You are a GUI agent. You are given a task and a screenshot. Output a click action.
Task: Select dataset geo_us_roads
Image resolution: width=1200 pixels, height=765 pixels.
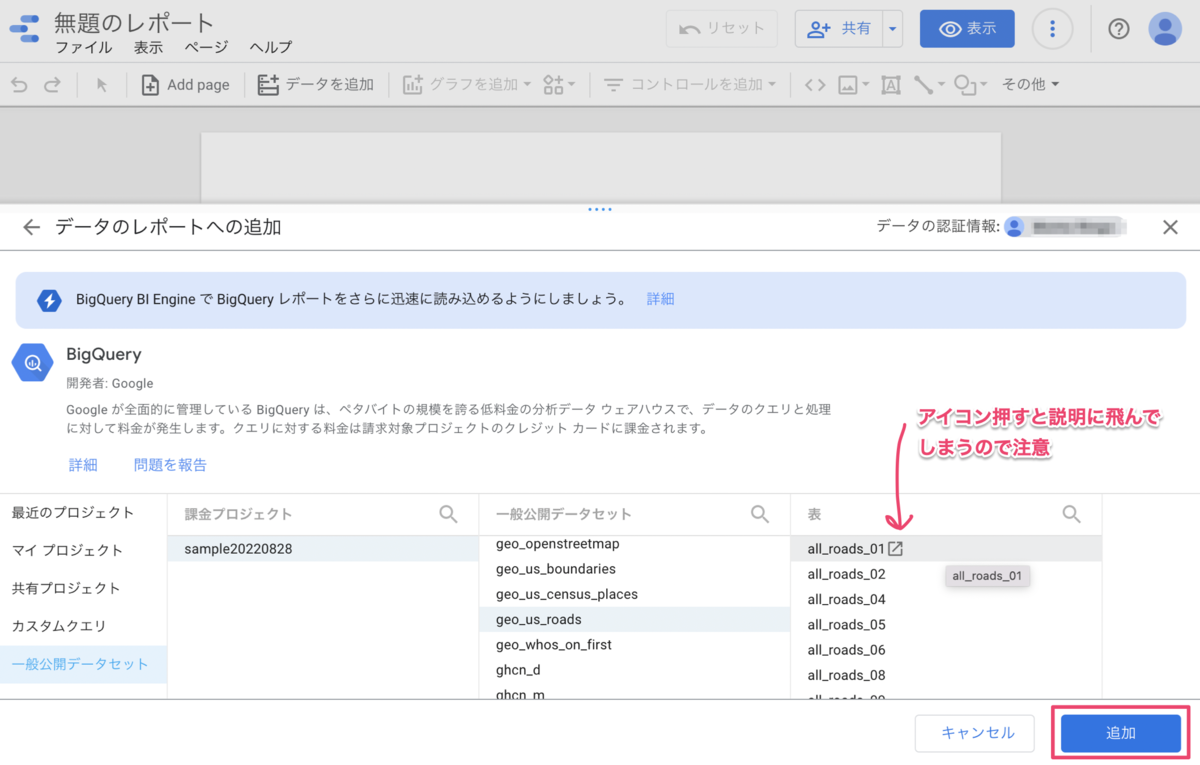pyautogui.click(x=635, y=620)
